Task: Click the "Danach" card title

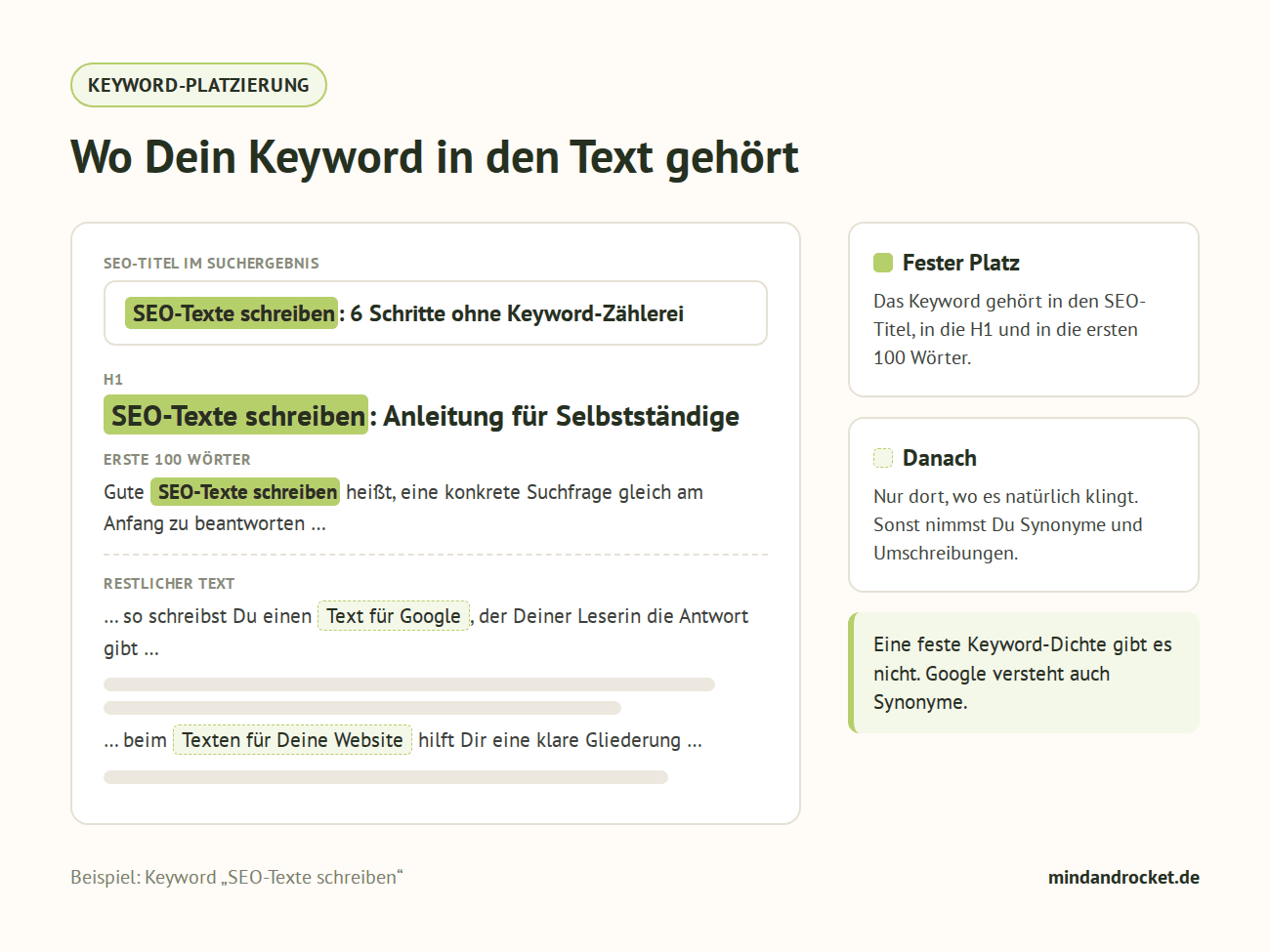Action: coord(940,458)
